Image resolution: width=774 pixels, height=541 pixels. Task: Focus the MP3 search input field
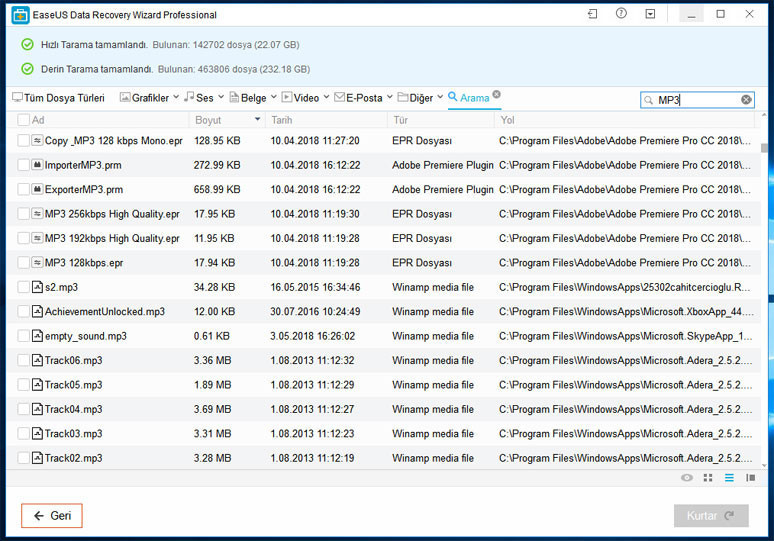click(697, 100)
